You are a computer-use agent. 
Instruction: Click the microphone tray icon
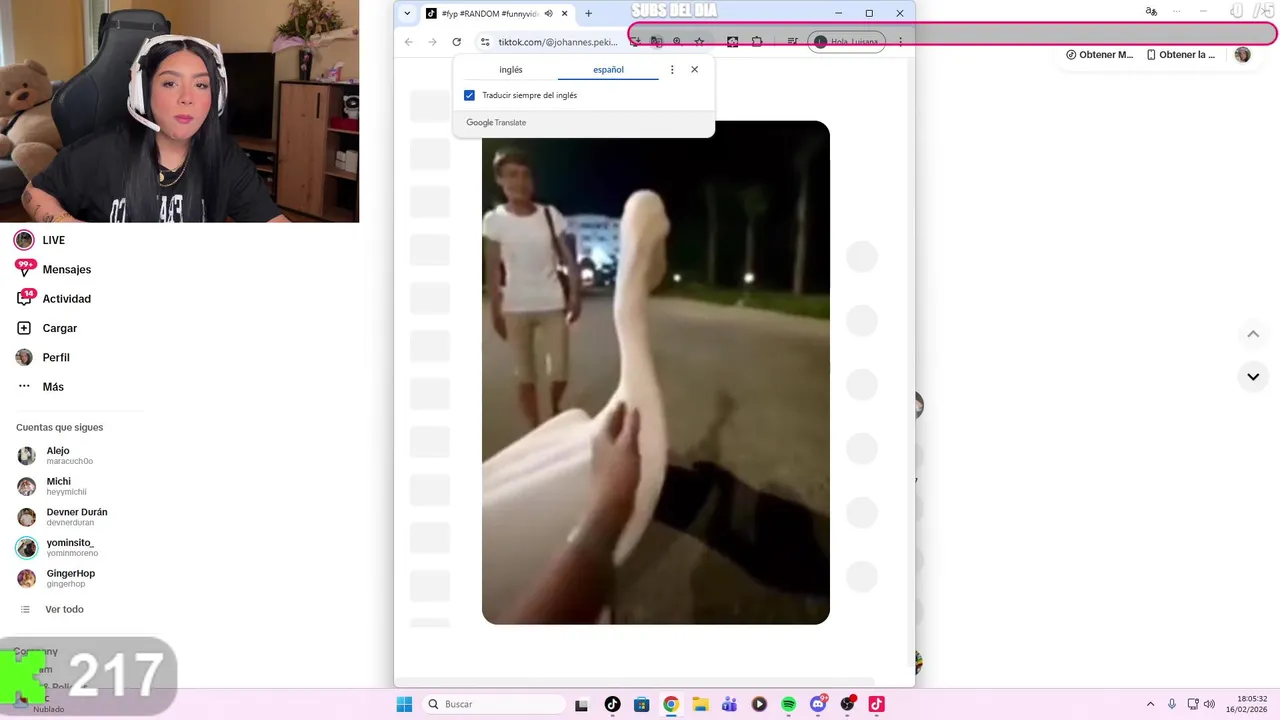[x=1172, y=704]
